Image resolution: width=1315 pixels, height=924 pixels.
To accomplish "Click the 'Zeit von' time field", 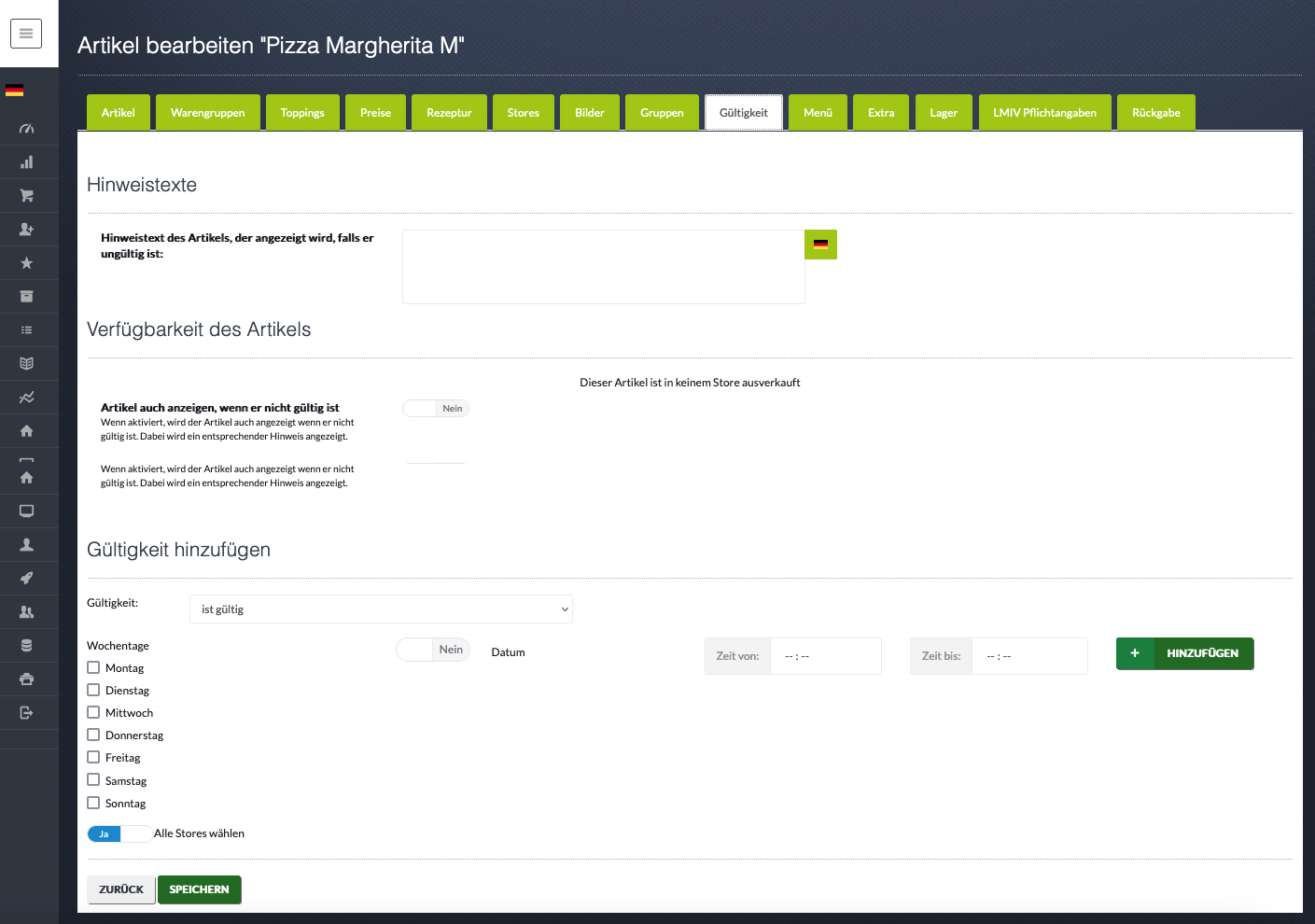I will pos(826,656).
